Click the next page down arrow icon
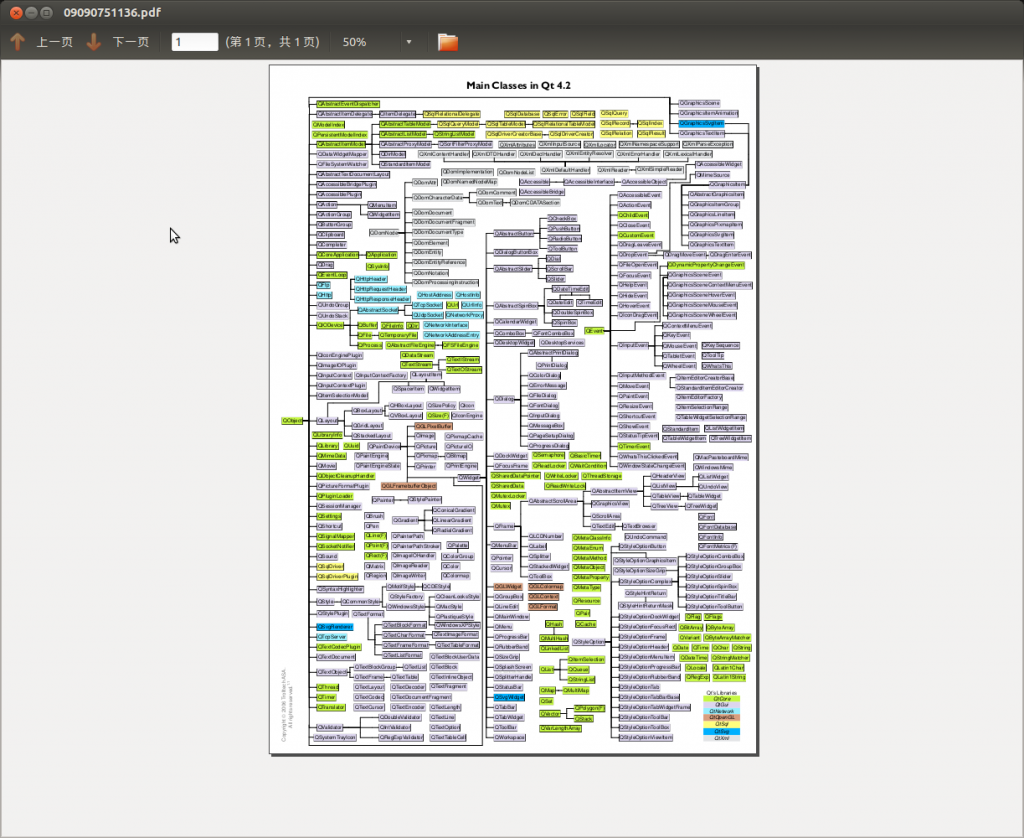Screen dimensions: 1024x838 [93, 42]
